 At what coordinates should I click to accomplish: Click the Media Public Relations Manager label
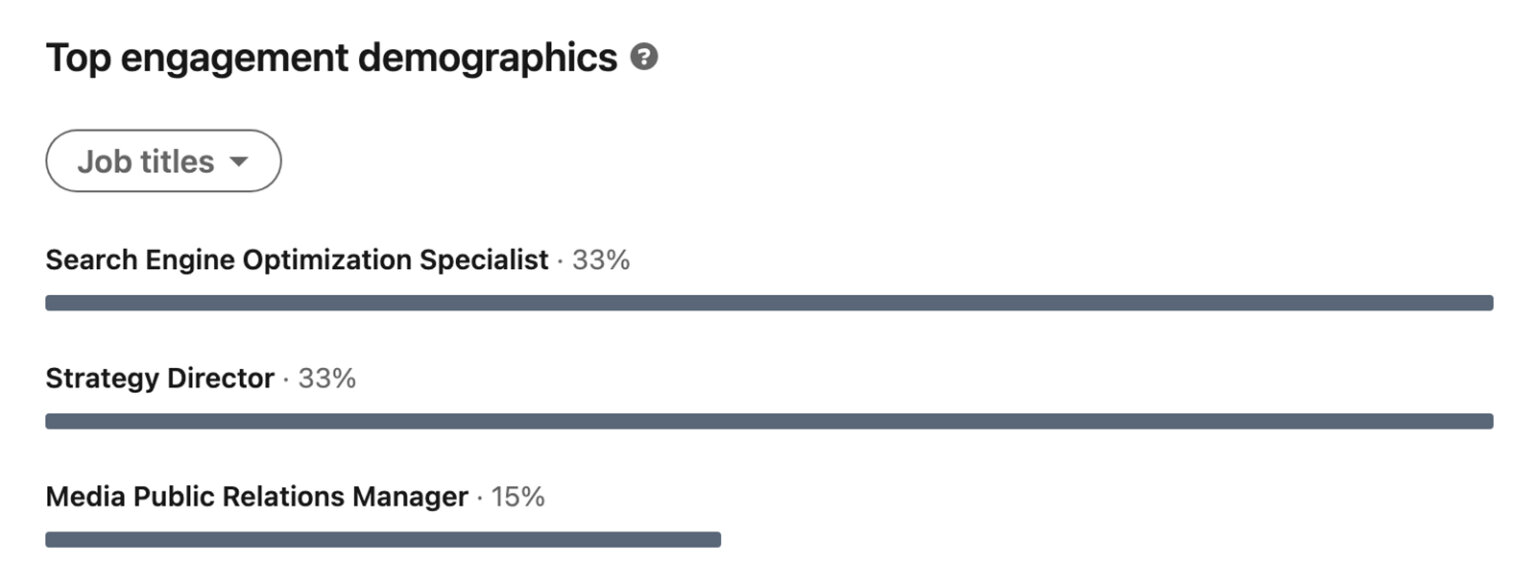tap(255, 496)
